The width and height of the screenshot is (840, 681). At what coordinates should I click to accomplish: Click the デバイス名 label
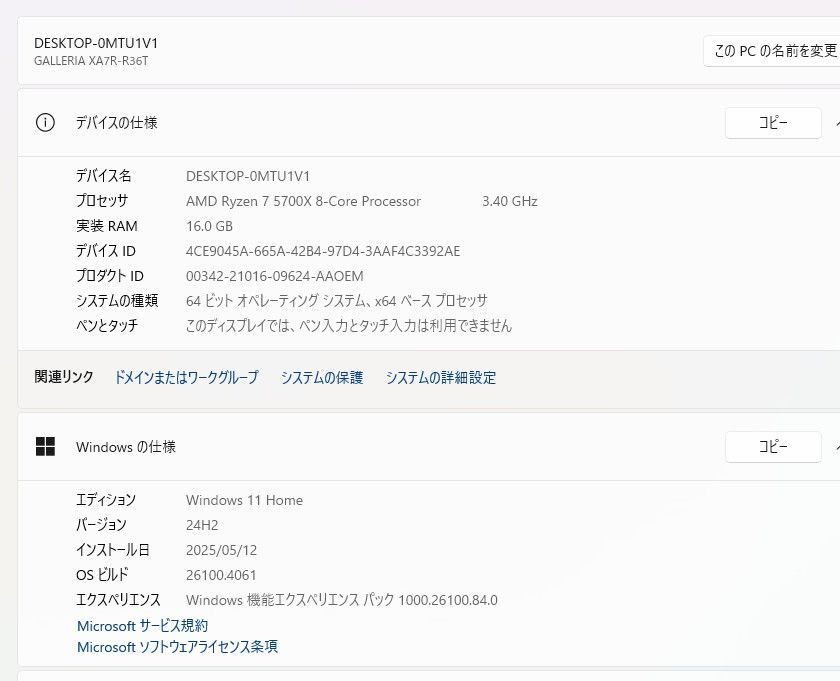click(x=103, y=176)
